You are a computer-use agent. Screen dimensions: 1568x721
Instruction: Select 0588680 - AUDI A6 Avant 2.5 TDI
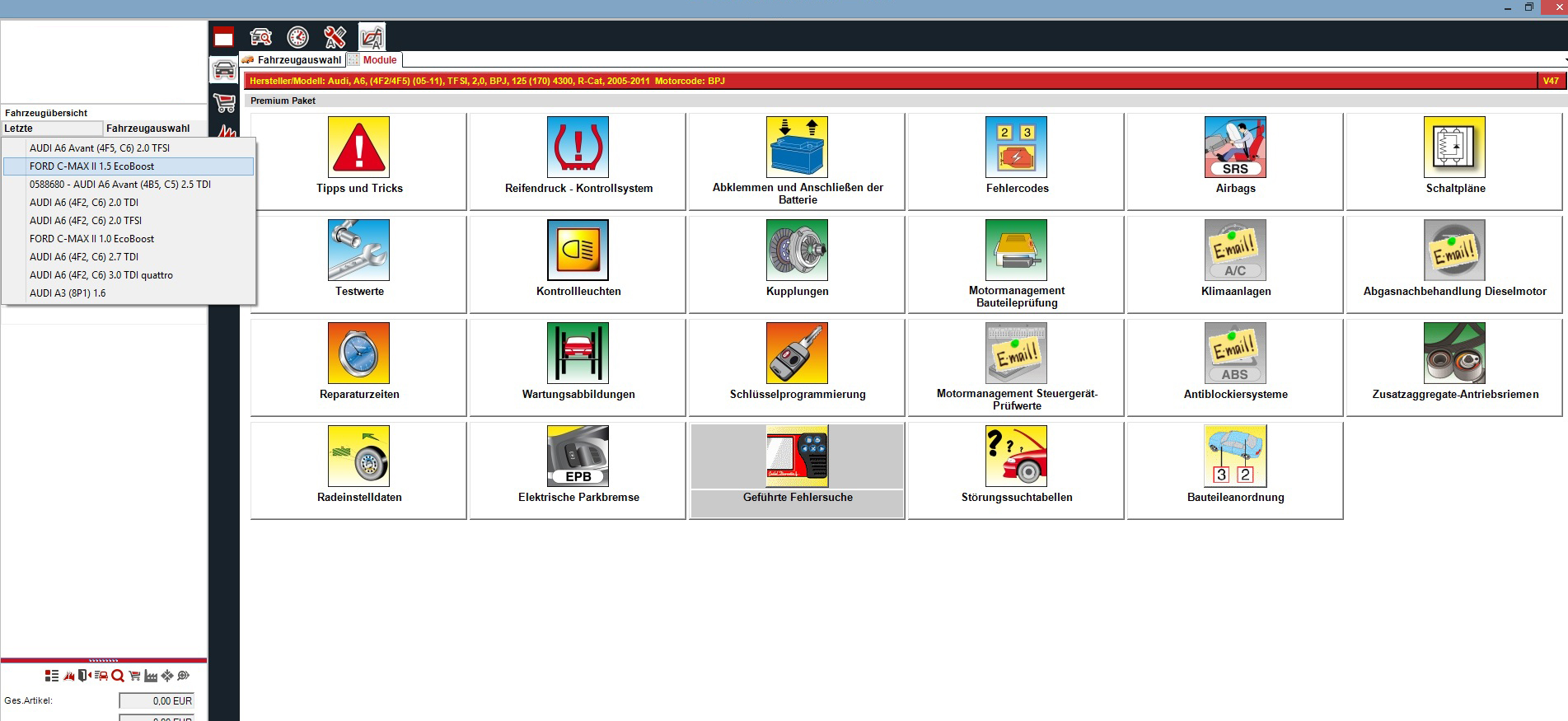click(129, 185)
